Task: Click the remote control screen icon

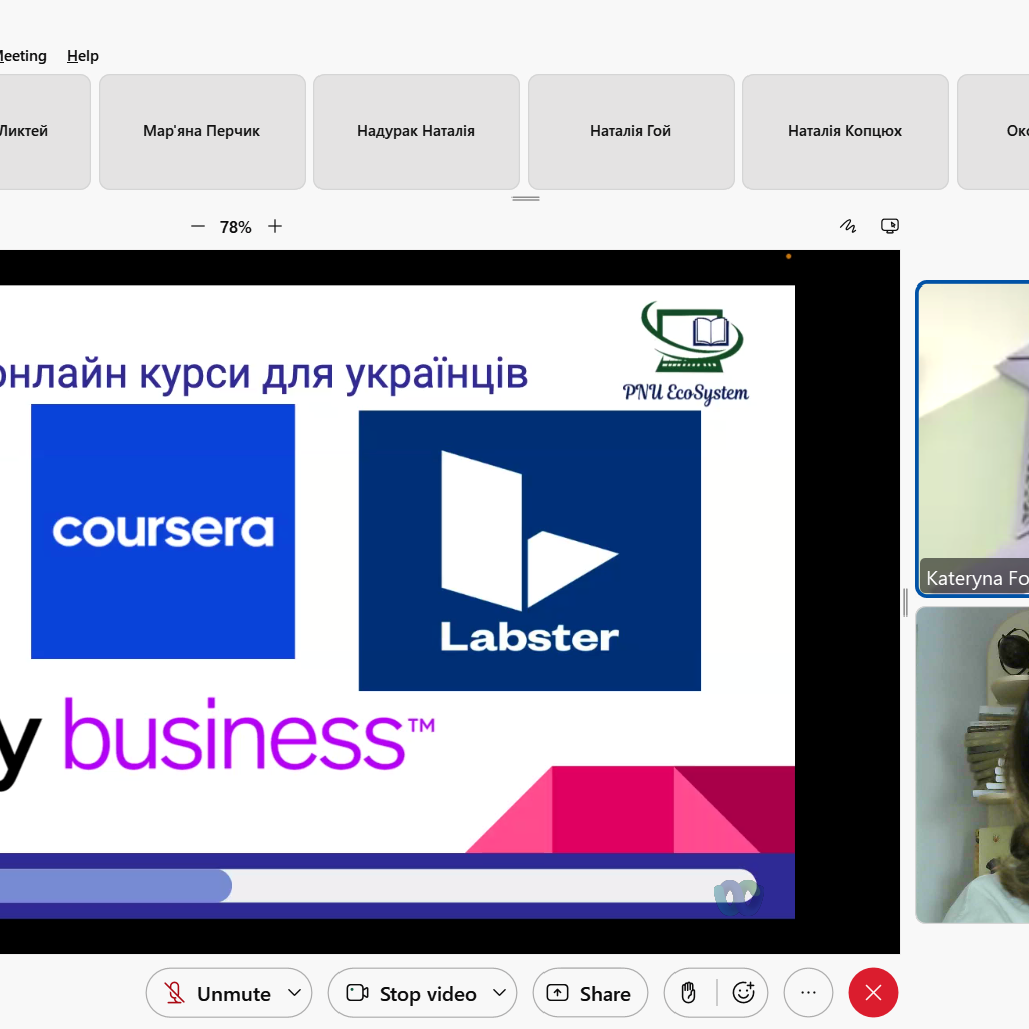Action: (890, 226)
